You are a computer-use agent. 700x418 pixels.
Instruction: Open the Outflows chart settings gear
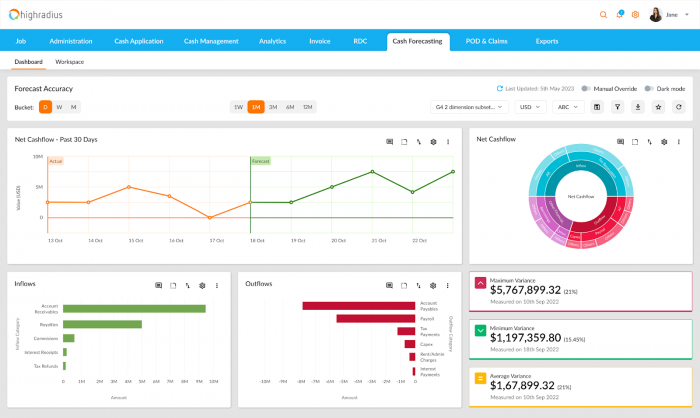tap(432, 285)
